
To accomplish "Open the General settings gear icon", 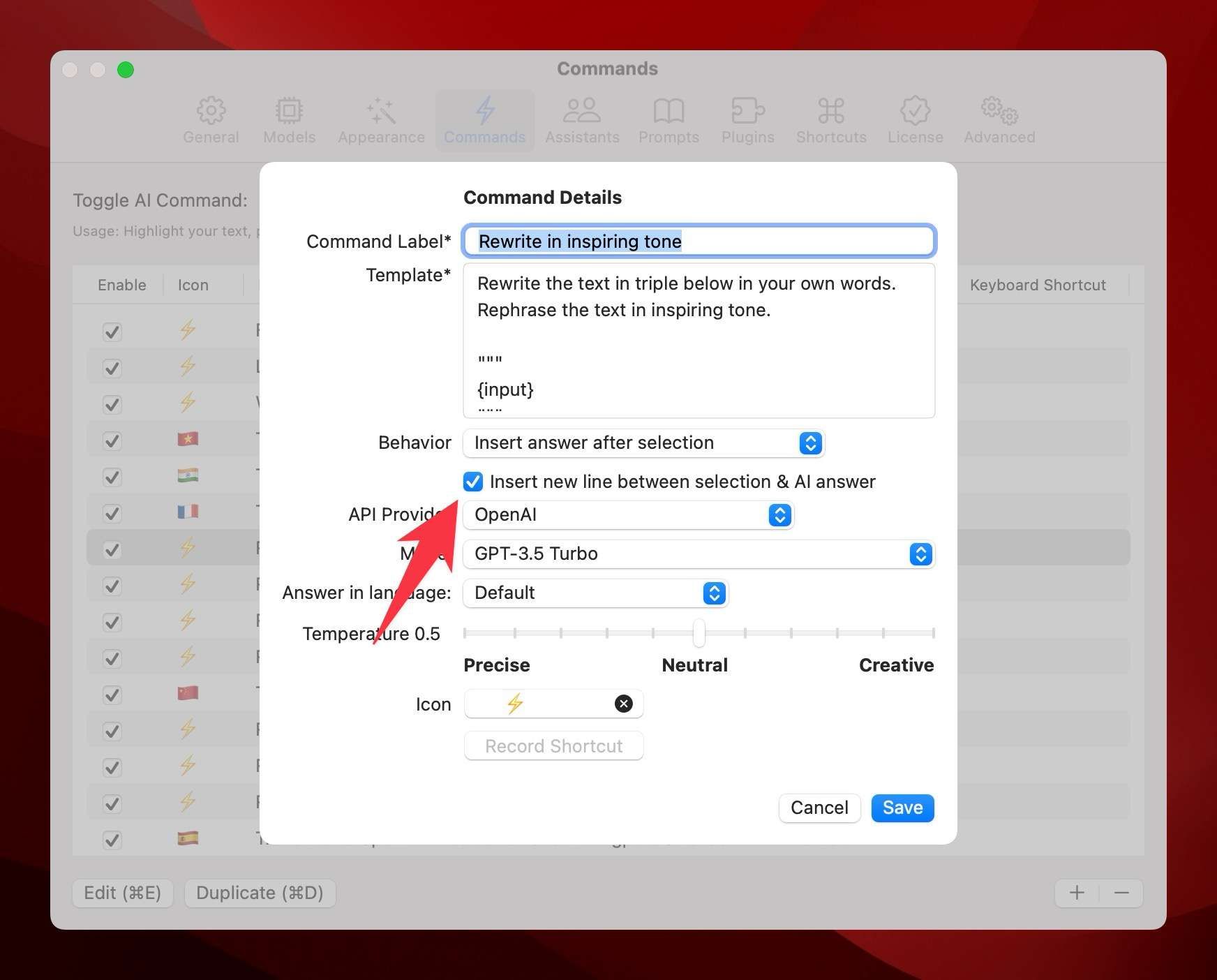I will (211, 111).
